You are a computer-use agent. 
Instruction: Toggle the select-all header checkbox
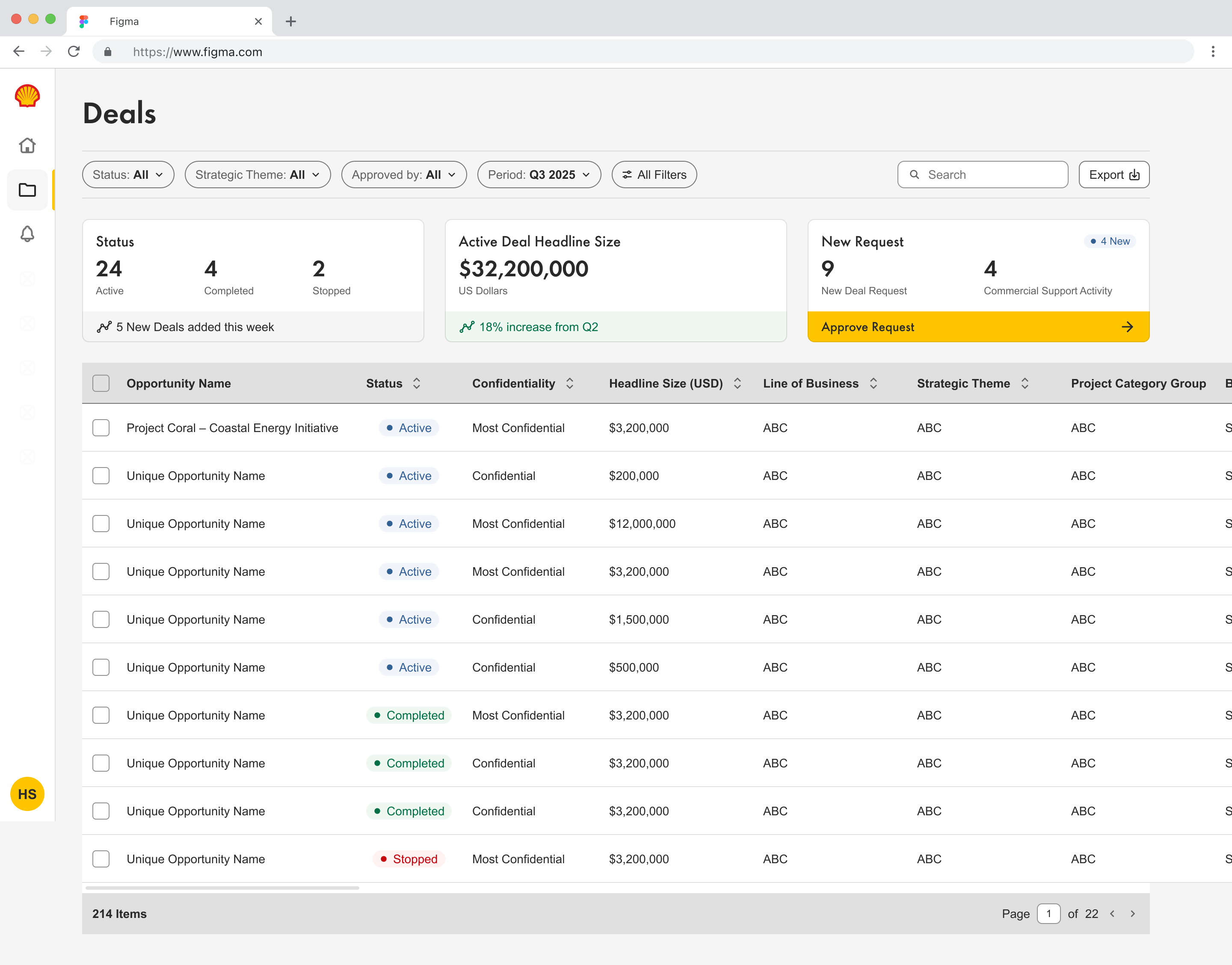click(101, 383)
